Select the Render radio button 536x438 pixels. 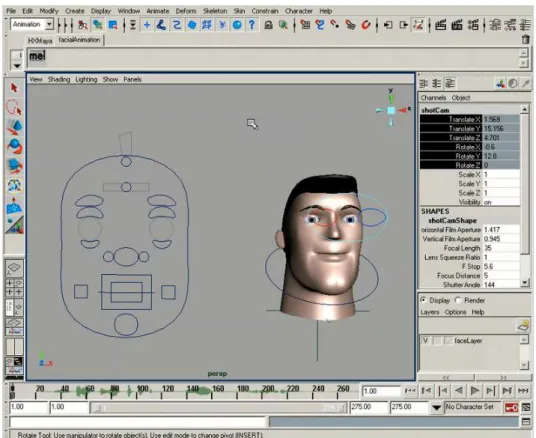(458, 300)
